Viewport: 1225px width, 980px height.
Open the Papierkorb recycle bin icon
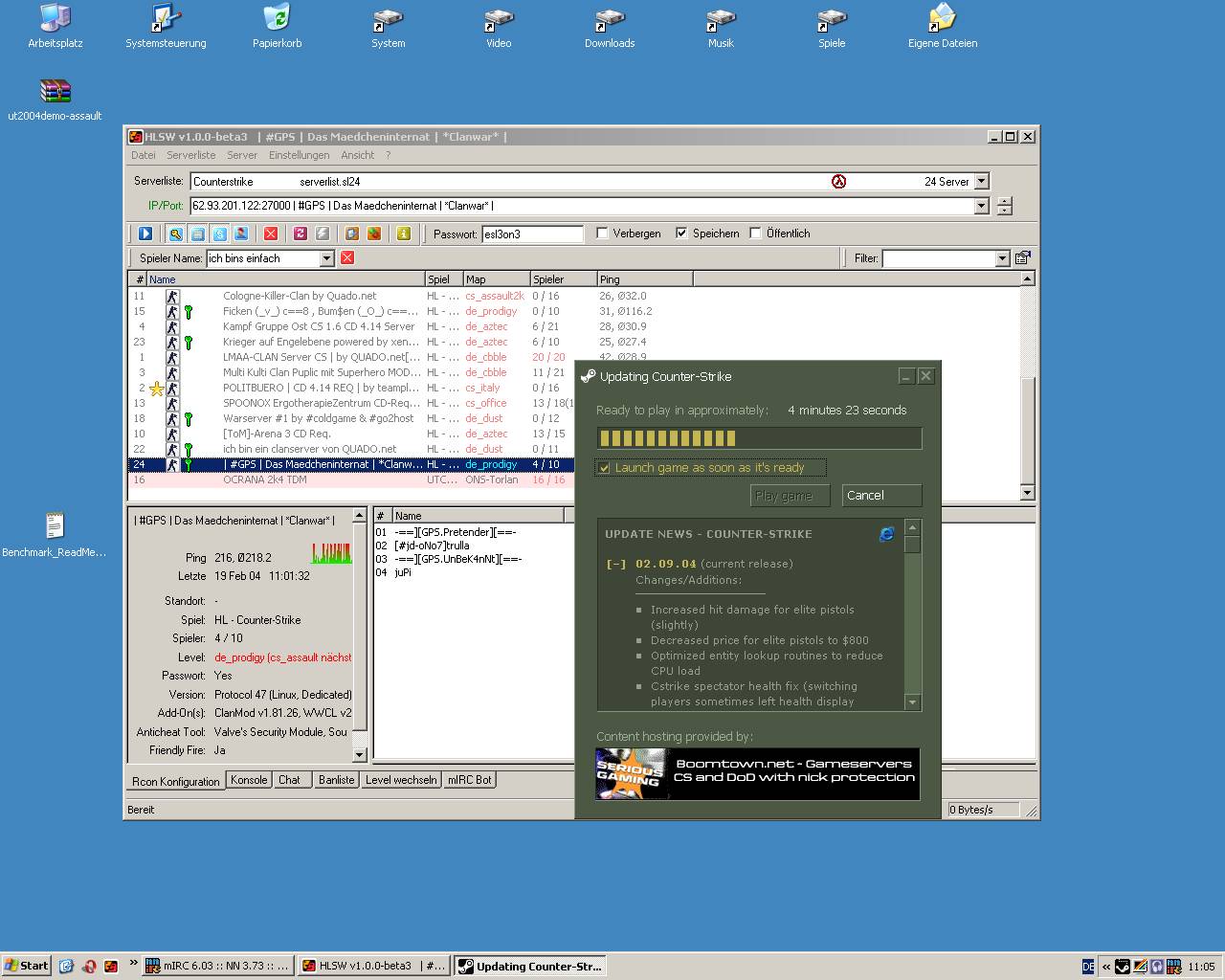[x=277, y=26]
